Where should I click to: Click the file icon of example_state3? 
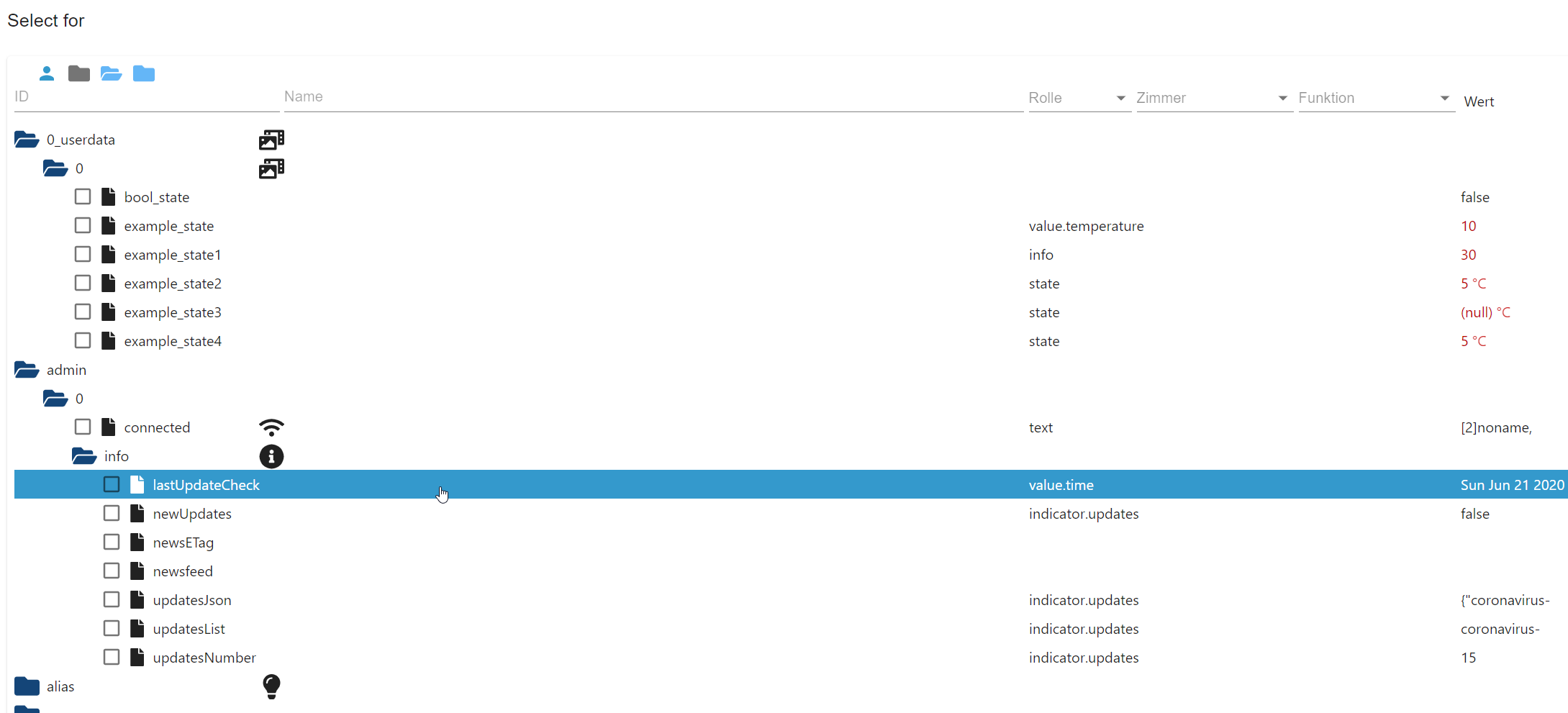tap(109, 312)
